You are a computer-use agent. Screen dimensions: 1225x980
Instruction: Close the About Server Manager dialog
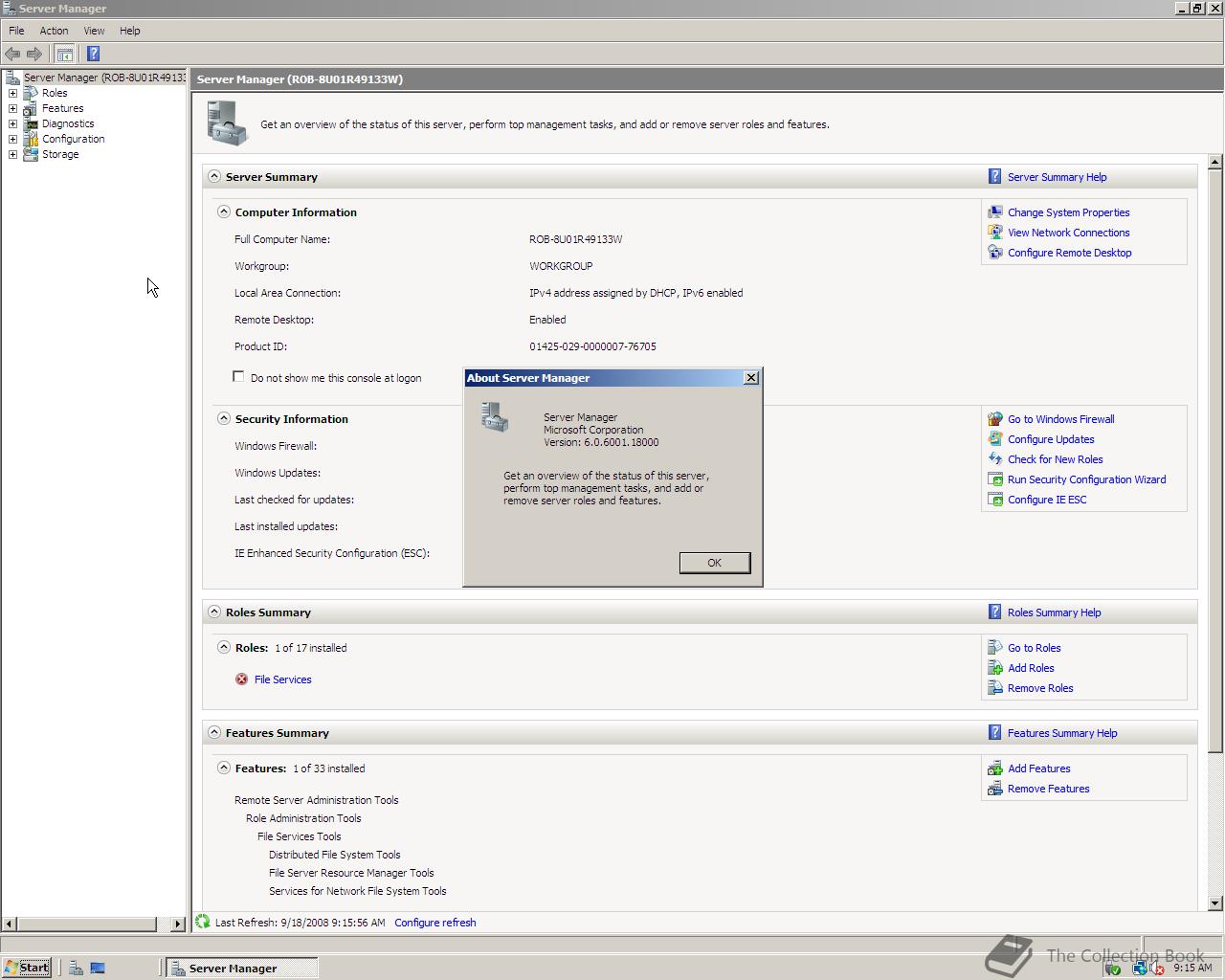point(751,378)
